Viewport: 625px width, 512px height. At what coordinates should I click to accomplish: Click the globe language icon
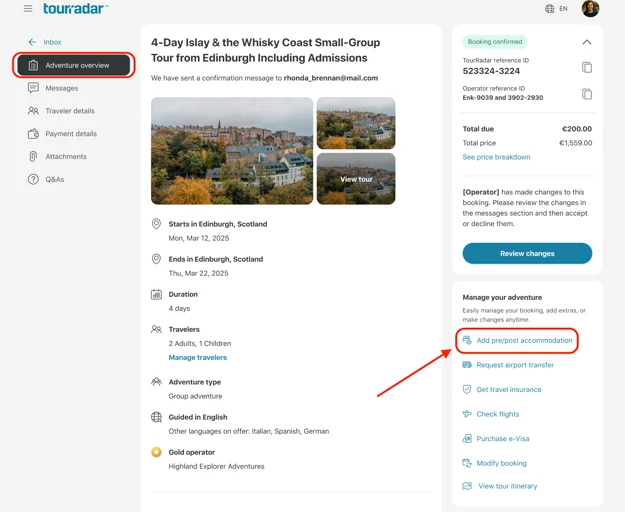(x=549, y=9)
